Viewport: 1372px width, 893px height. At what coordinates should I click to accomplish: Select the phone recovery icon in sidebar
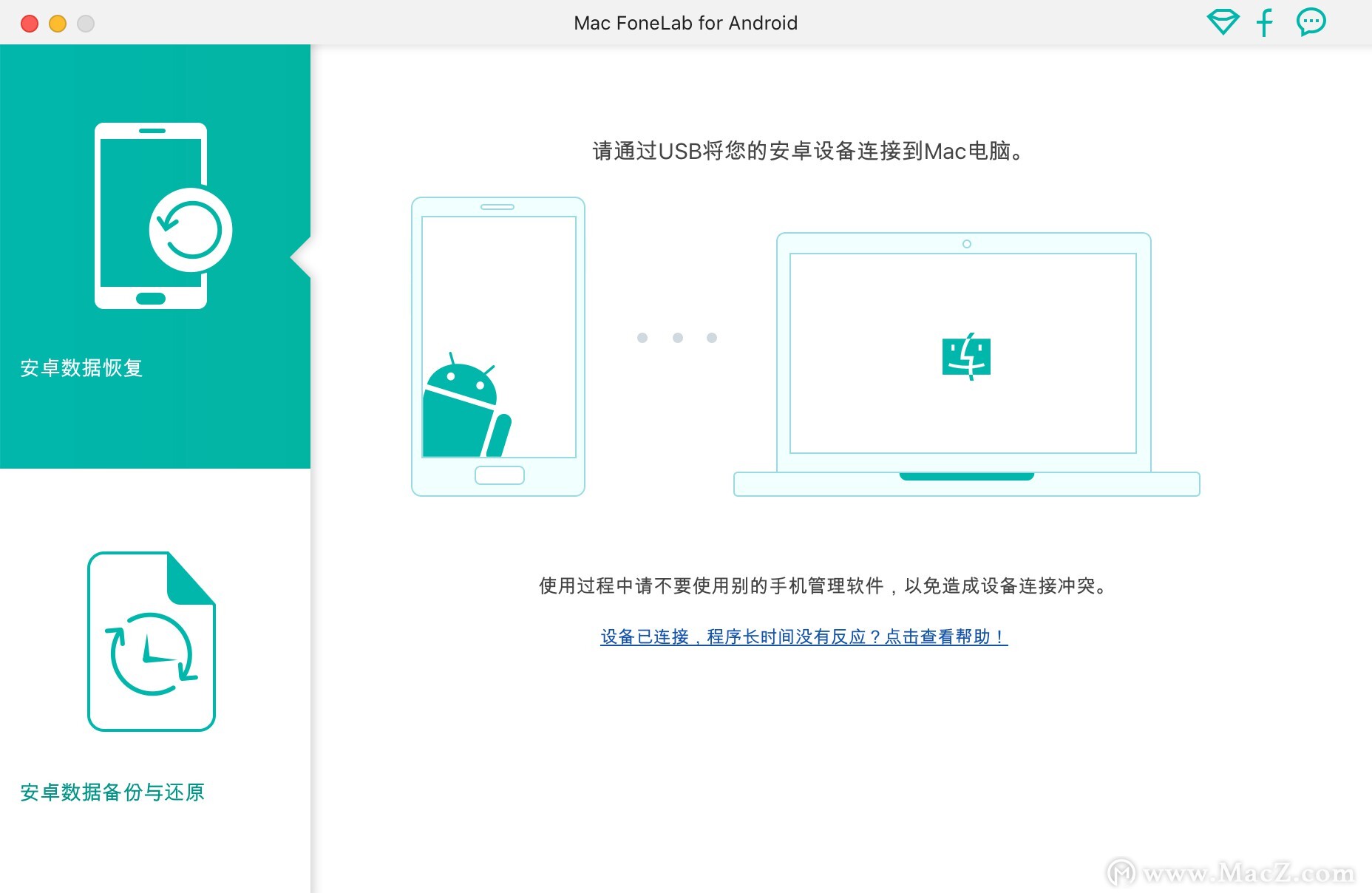[x=152, y=216]
